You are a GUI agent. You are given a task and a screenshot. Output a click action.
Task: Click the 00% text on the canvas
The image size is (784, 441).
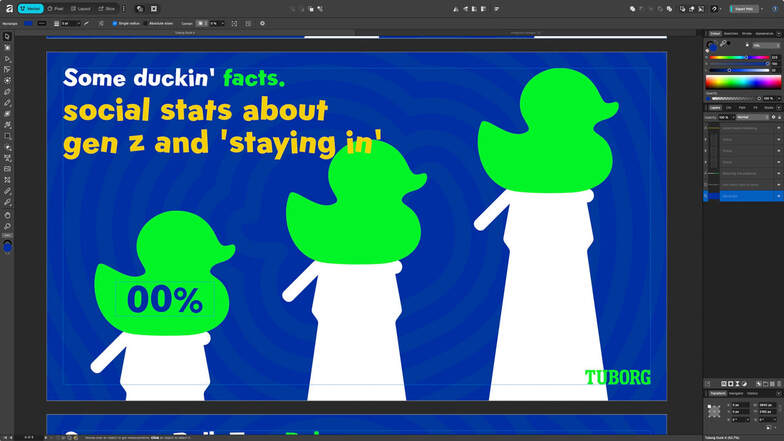click(x=164, y=298)
